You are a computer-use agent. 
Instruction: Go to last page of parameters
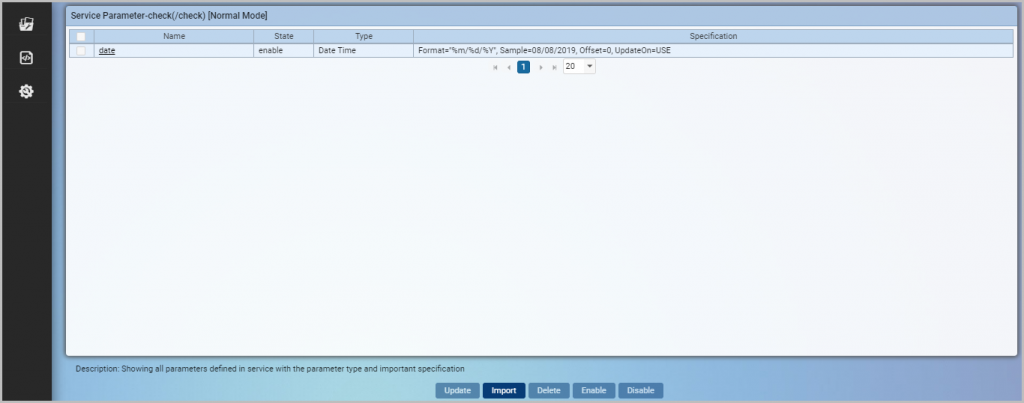click(x=554, y=67)
